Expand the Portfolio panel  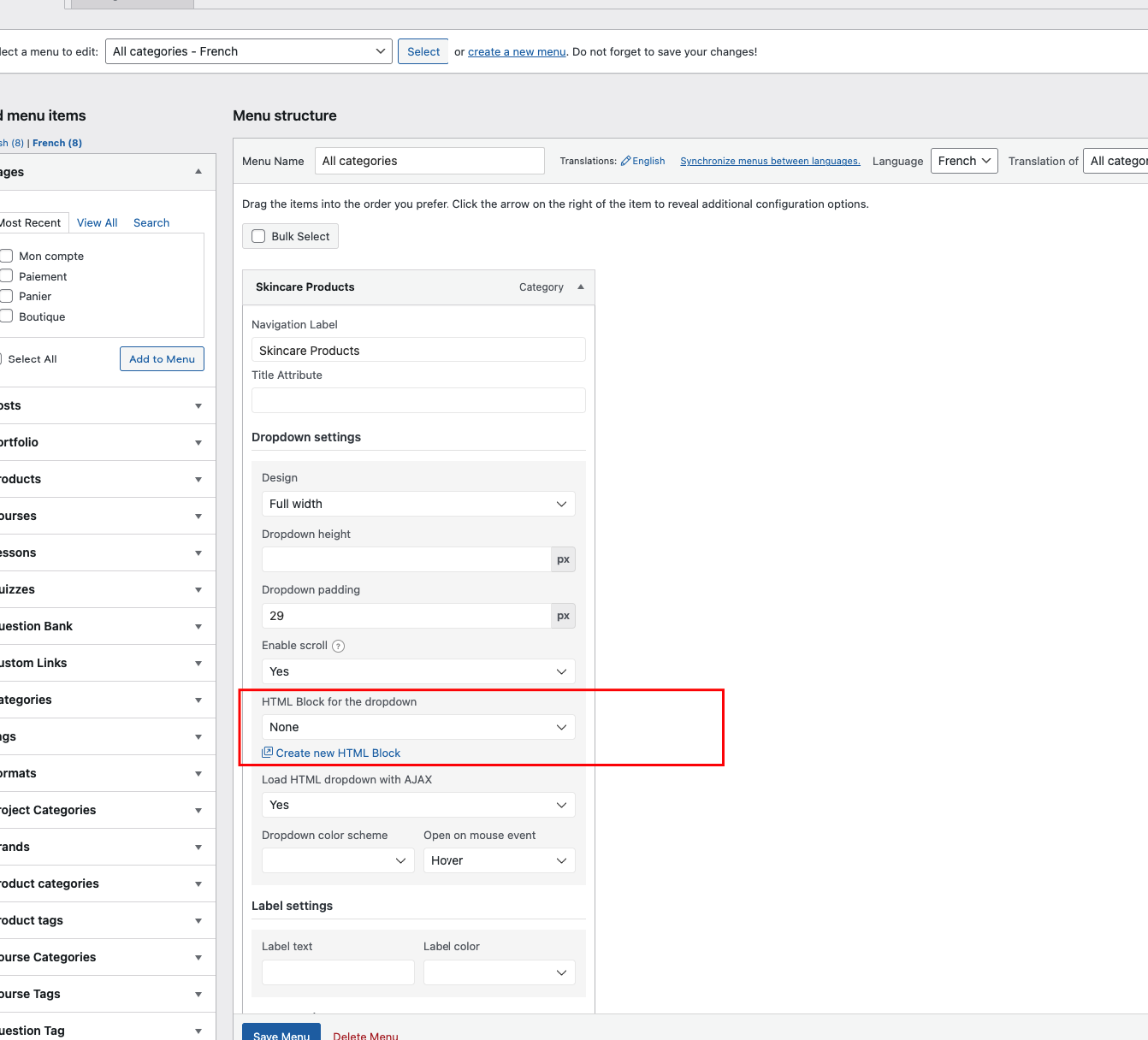(x=198, y=443)
